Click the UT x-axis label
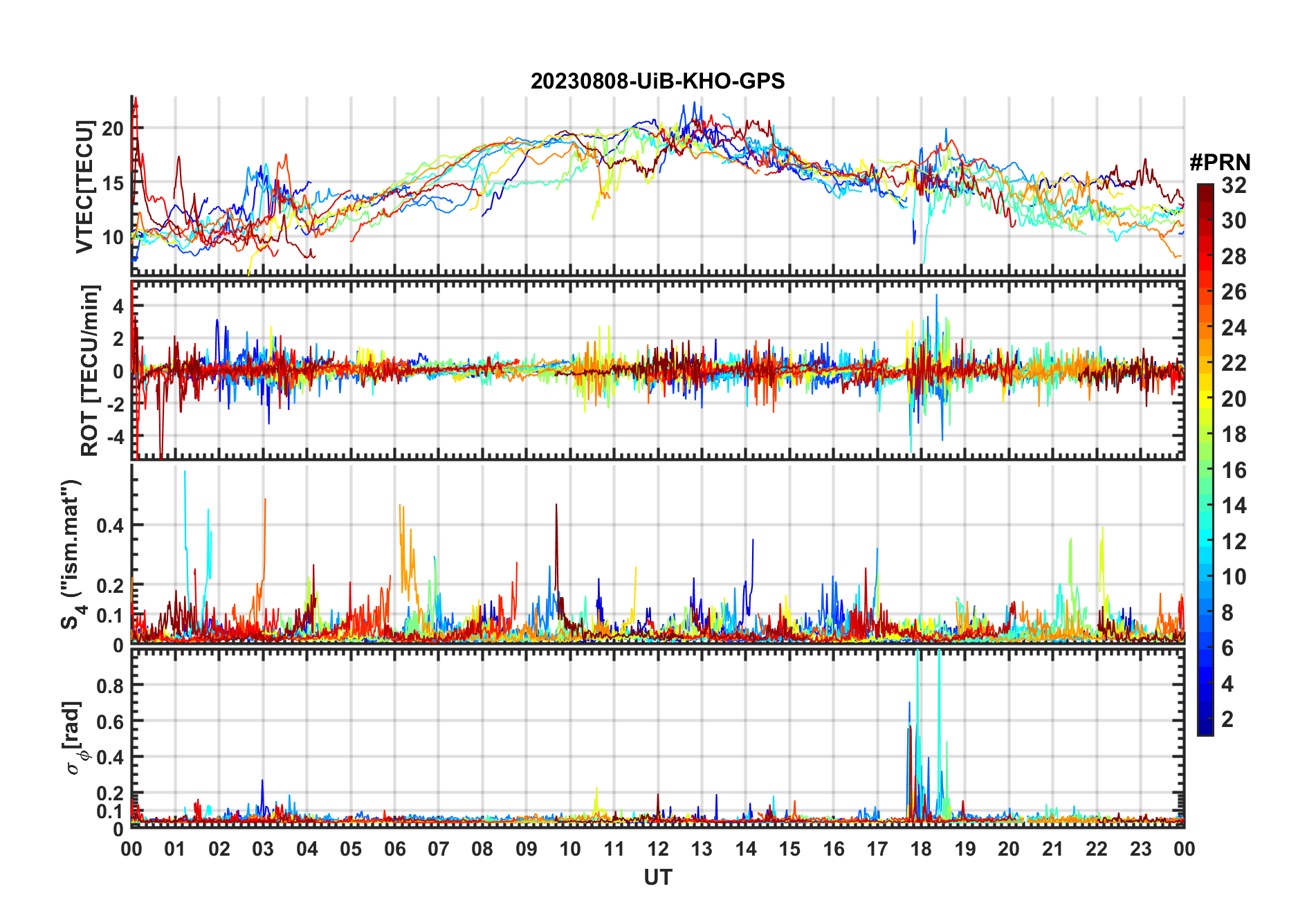1316x920 pixels. point(657,878)
